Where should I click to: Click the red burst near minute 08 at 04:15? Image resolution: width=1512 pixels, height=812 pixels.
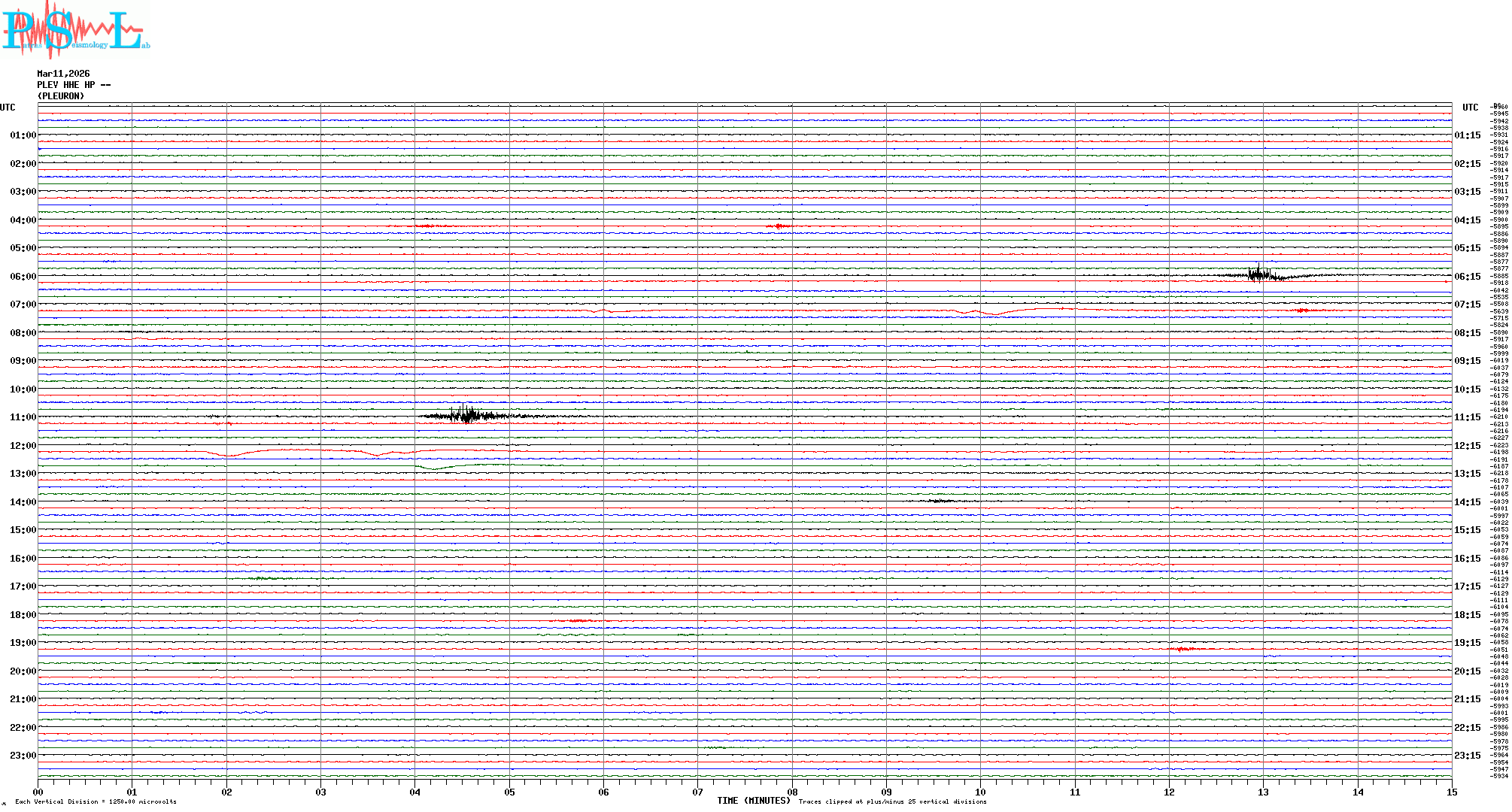pyautogui.click(x=779, y=226)
